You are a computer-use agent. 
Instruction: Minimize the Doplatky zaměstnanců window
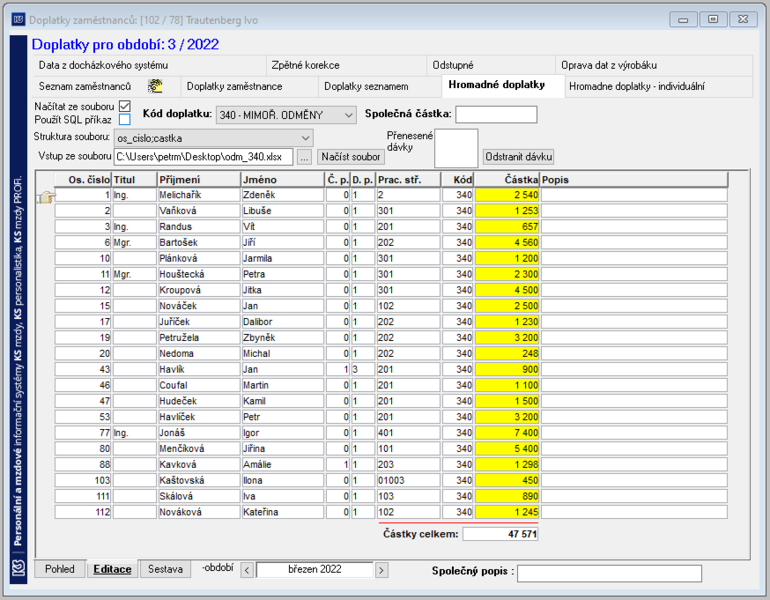683,20
